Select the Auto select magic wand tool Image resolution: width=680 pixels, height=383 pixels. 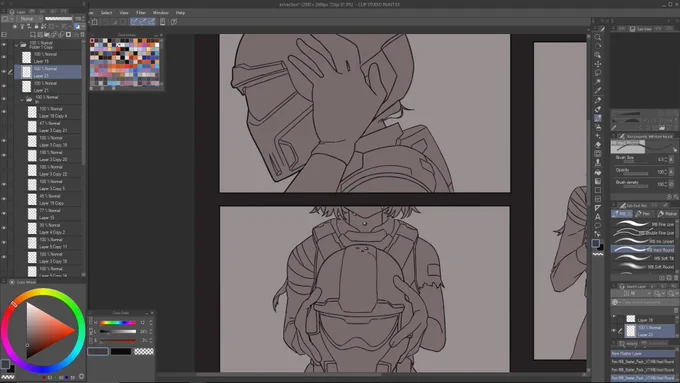tap(598, 82)
